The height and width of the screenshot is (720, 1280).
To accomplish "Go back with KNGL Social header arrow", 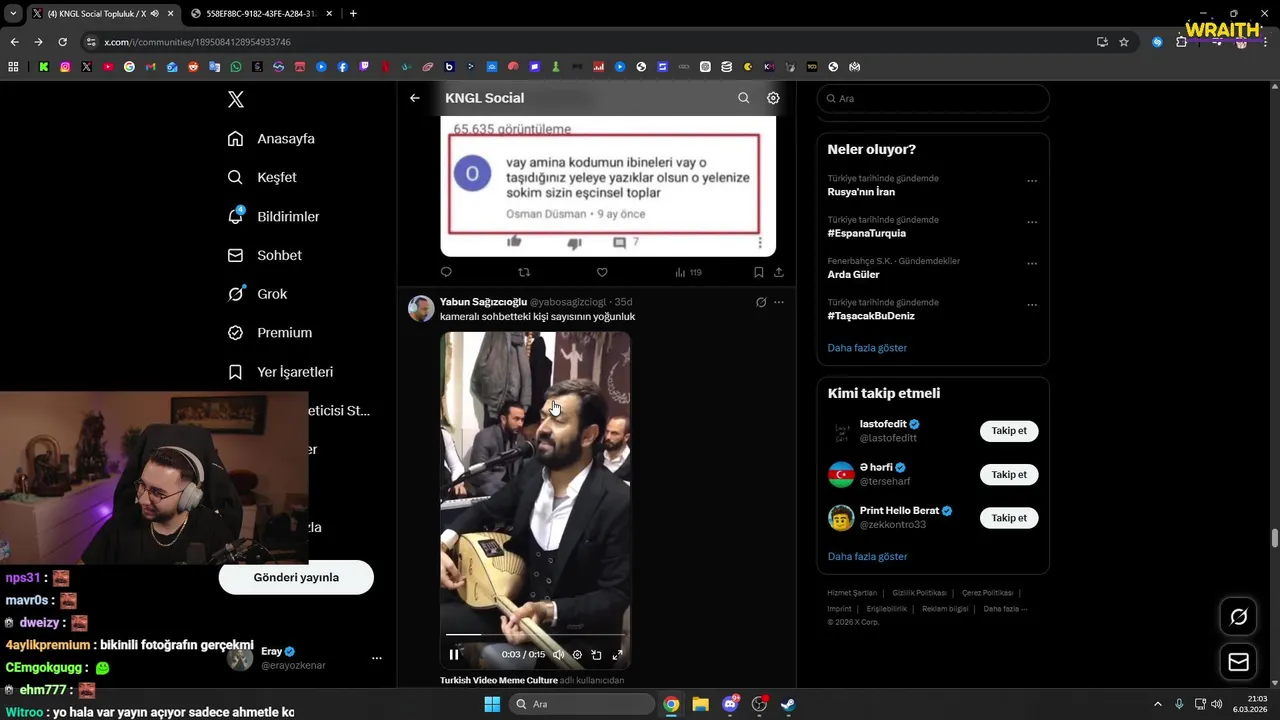I will tap(415, 98).
